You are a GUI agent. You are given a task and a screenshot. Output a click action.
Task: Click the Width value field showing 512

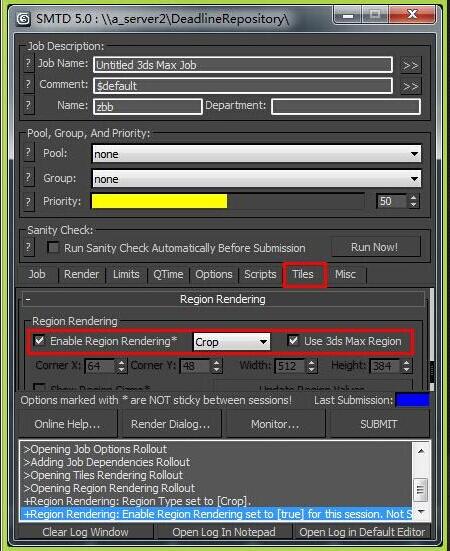(x=290, y=366)
